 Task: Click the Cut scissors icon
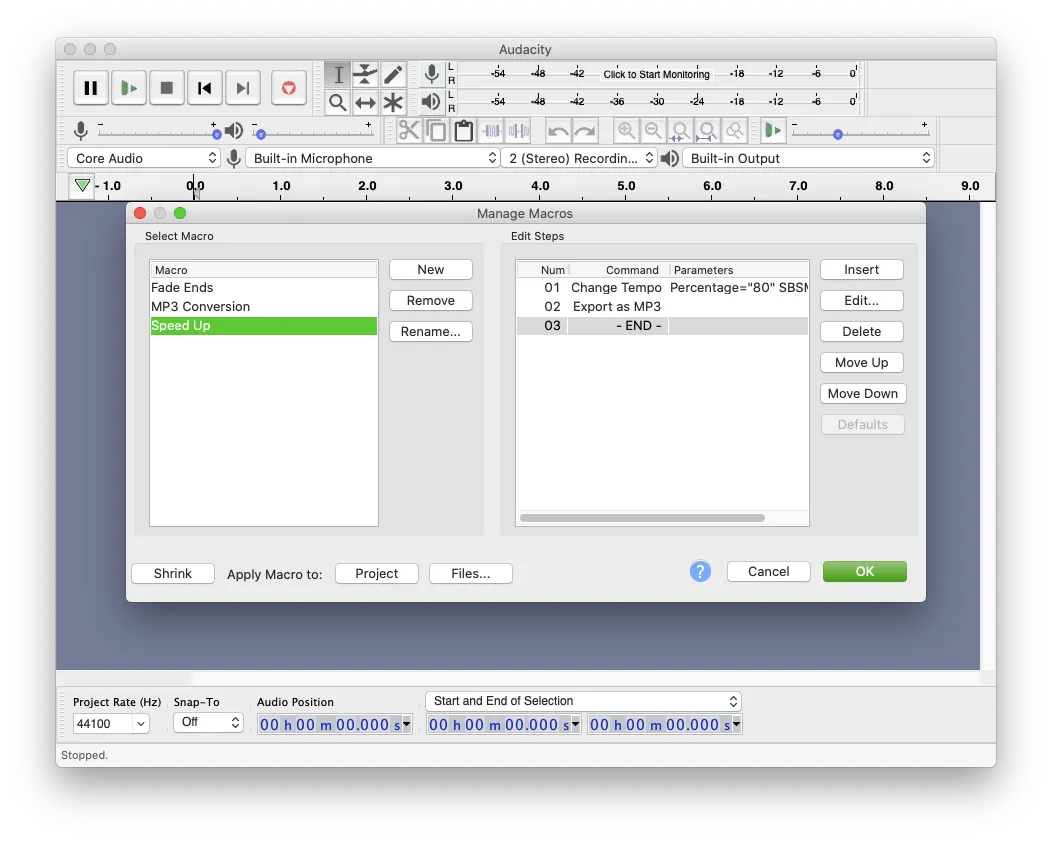[409, 131]
